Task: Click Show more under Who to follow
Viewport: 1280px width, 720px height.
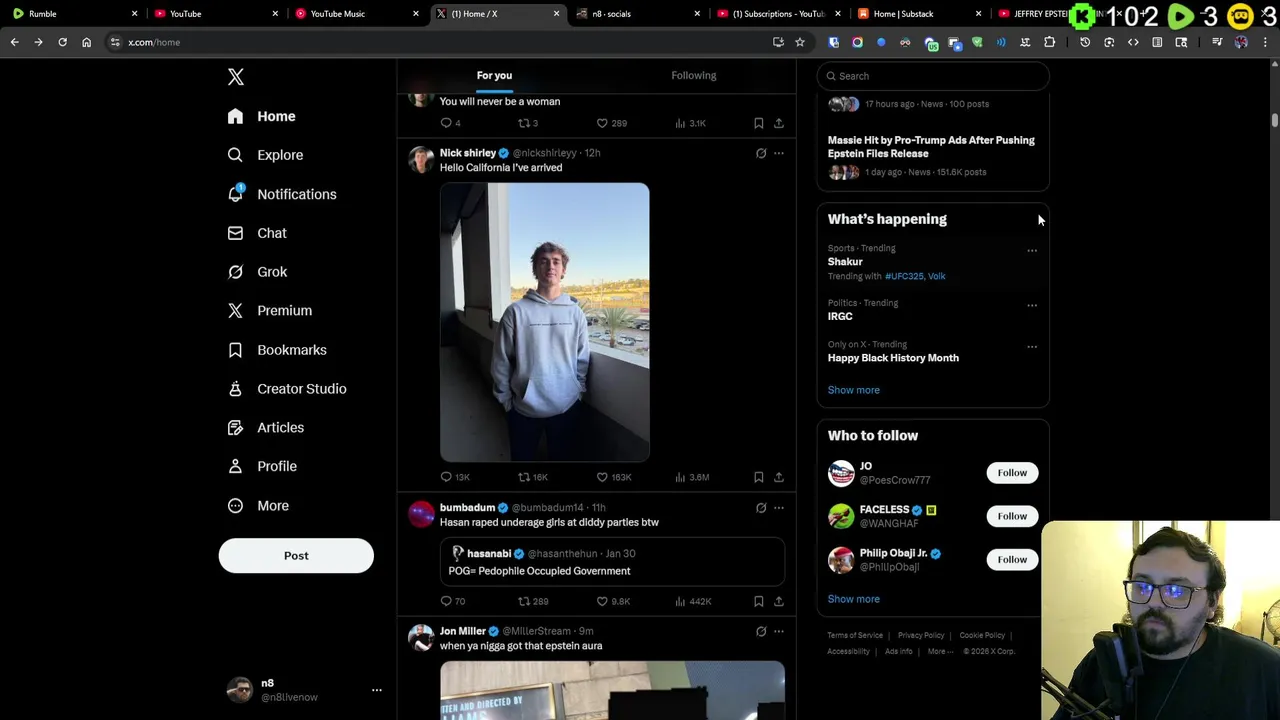Action: click(x=853, y=599)
